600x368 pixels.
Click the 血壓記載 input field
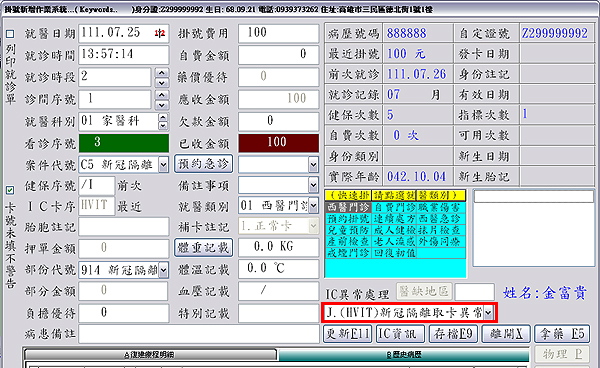click(278, 291)
